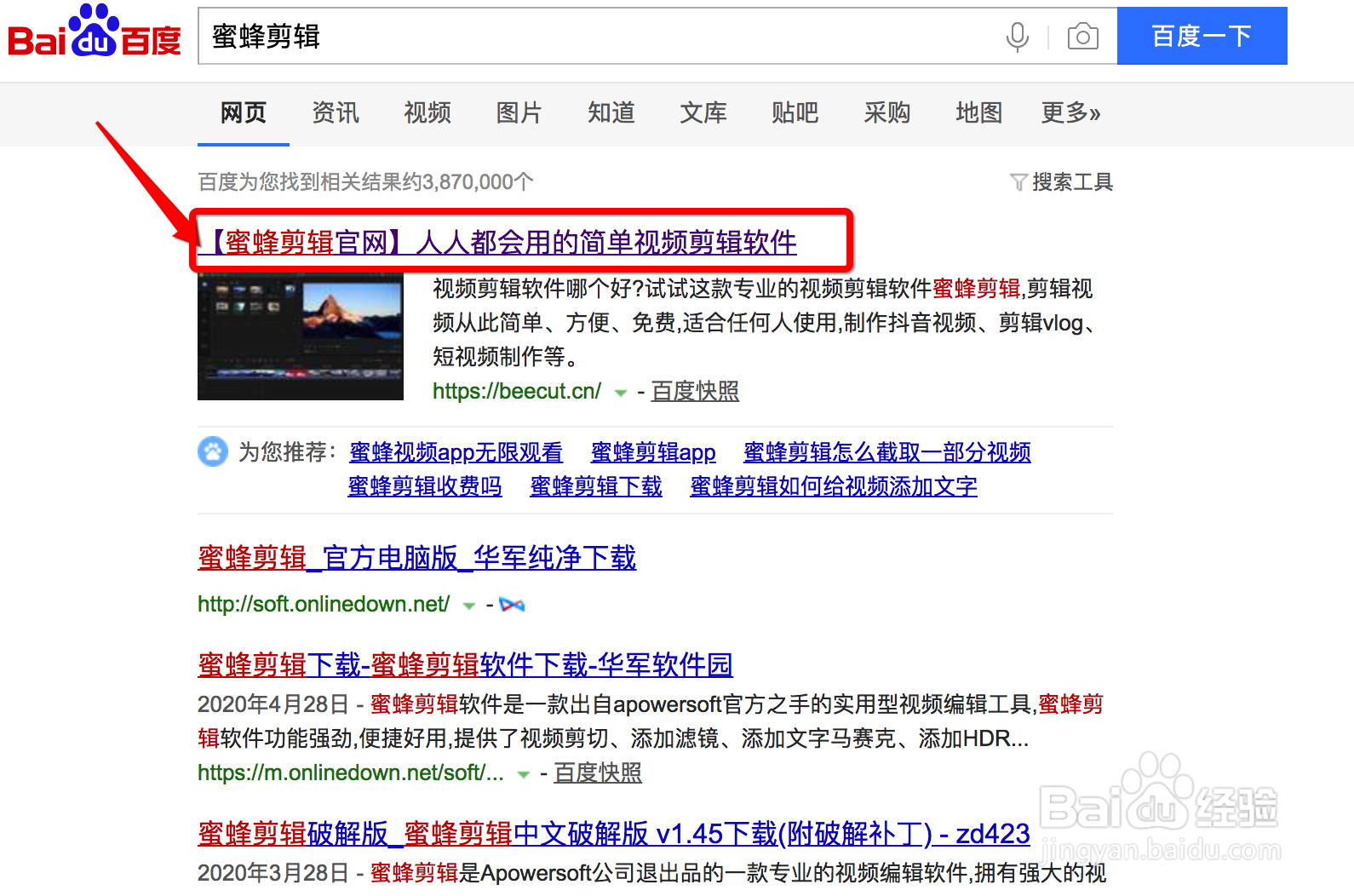Image resolution: width=1354 pixels, height=896 pixels.
Task: Open suggestion 蜜蜂视频app无限观看
Action: (x=456, y=451)
